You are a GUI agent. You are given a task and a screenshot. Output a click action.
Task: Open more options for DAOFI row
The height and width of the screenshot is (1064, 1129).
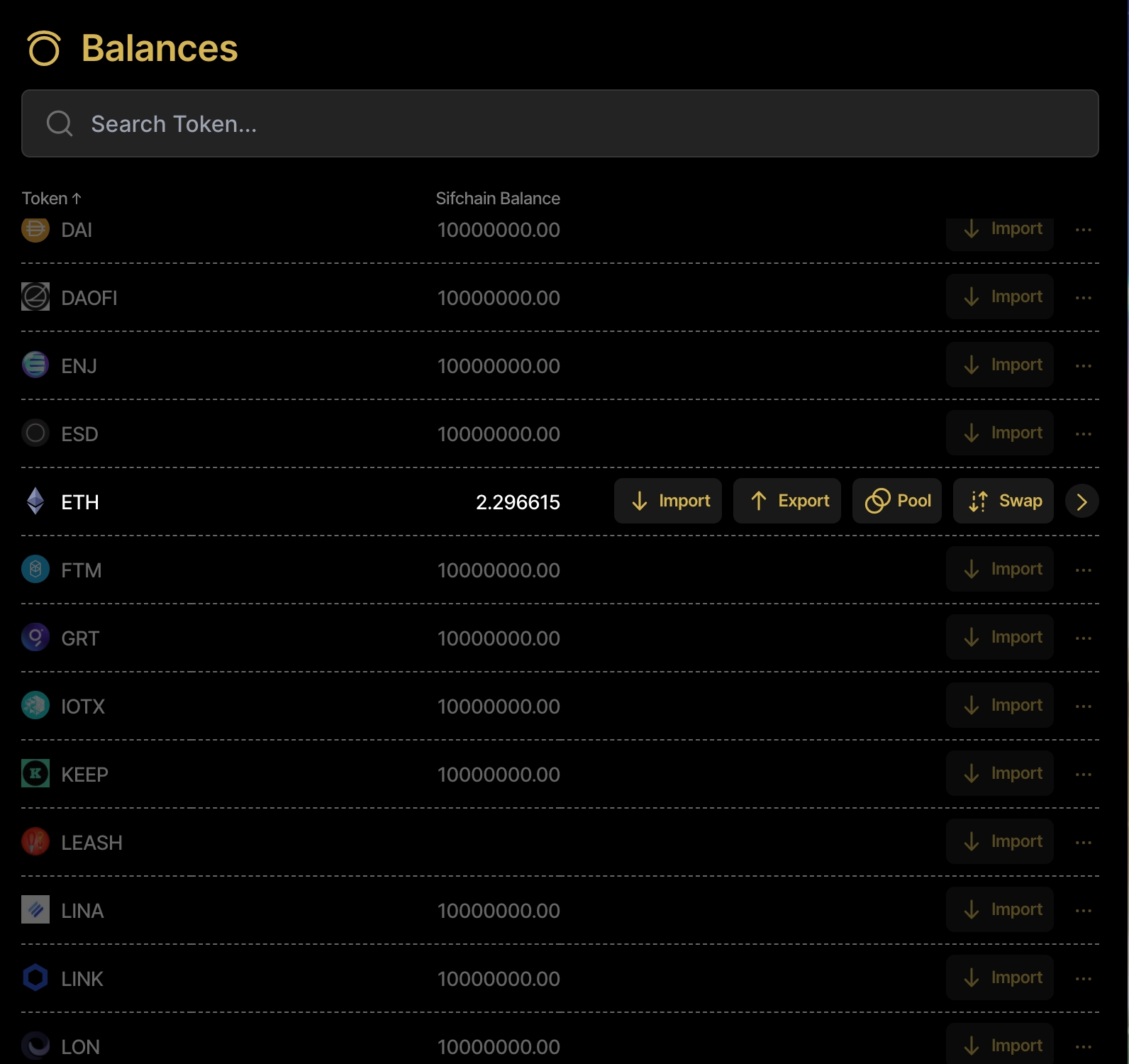click(1083, 298)
